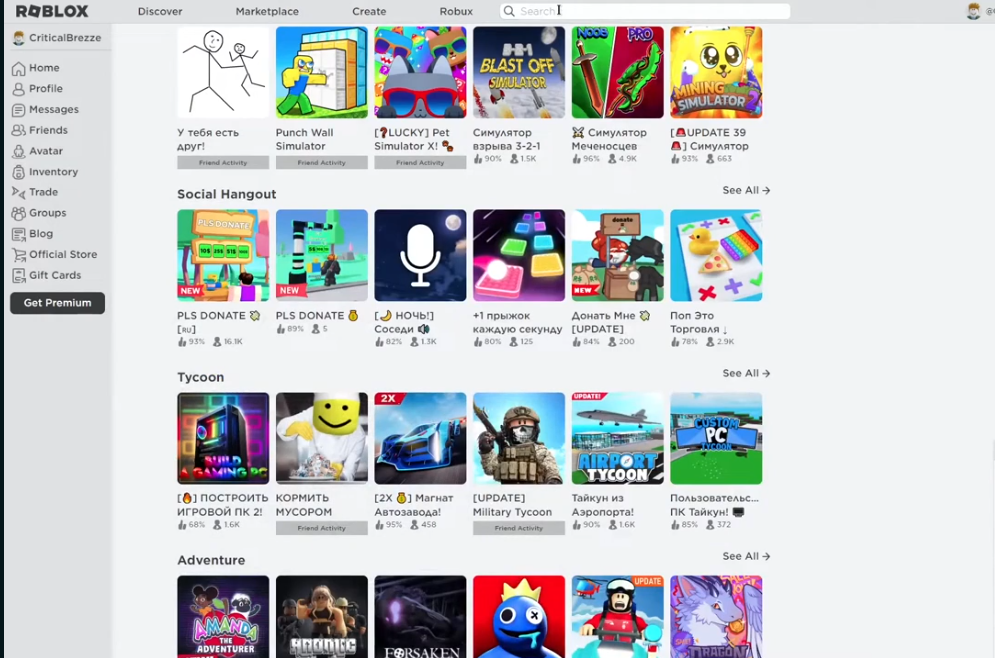Open the Marketplace menu item
The image size is (995, 658).
(x=267, y=11)
